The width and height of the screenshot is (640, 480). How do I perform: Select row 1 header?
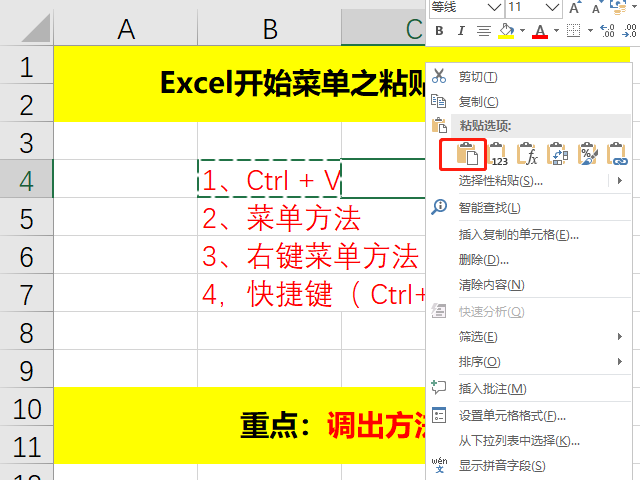[27, 65]
